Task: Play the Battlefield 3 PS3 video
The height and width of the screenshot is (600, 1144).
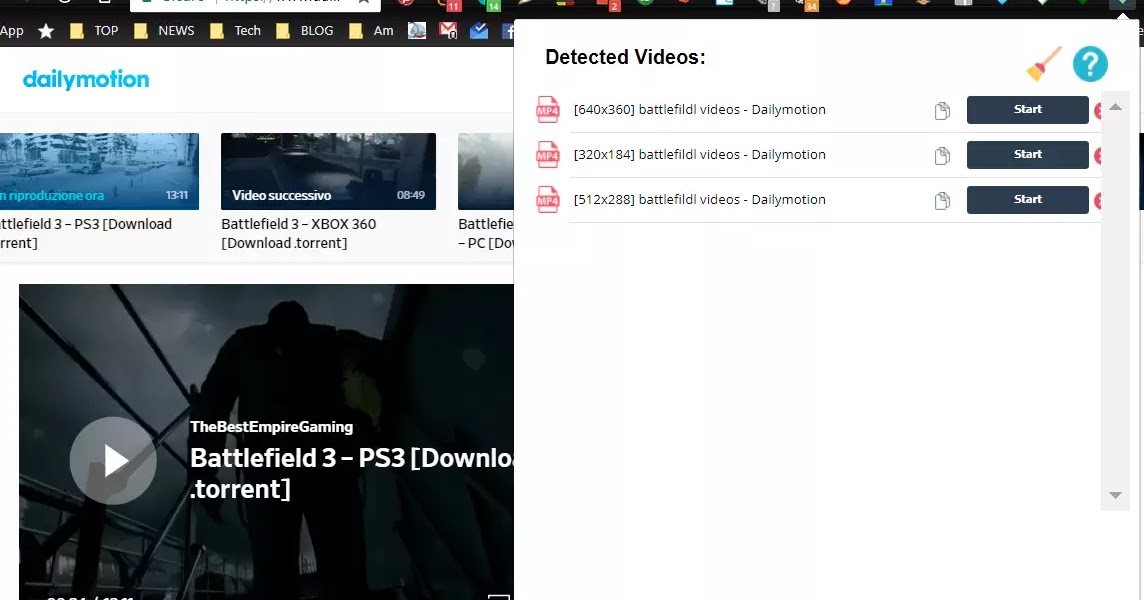Action: 113,461
